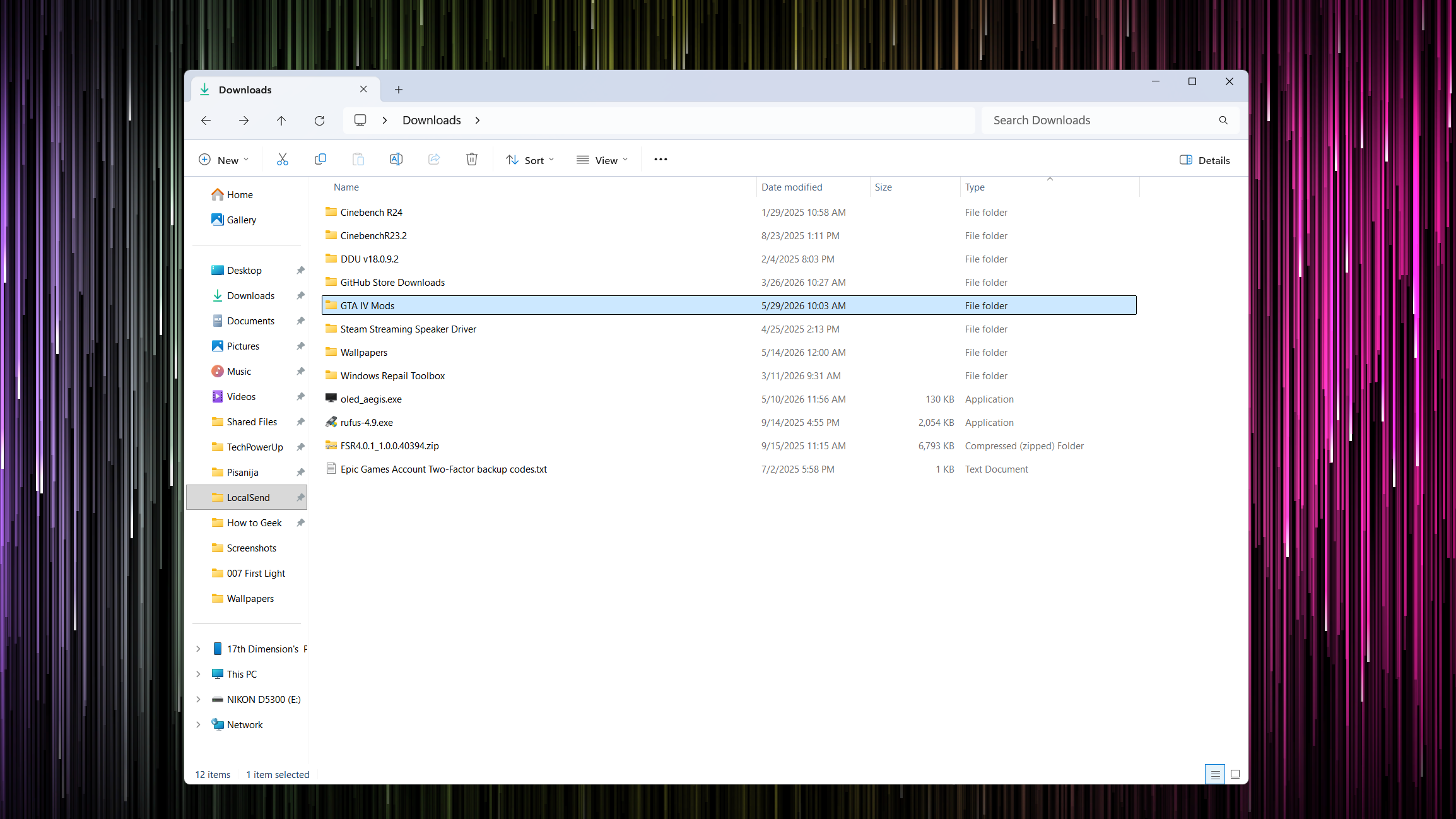Click the Paste clipboard icon
1456x819 pixels.
[358, 160]
